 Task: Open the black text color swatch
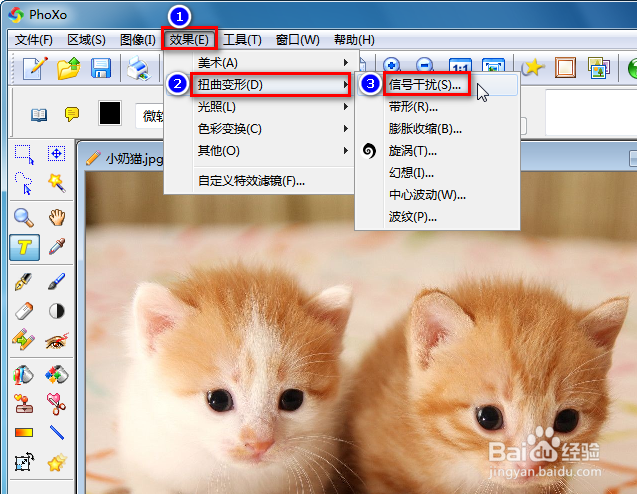(110, 113)
